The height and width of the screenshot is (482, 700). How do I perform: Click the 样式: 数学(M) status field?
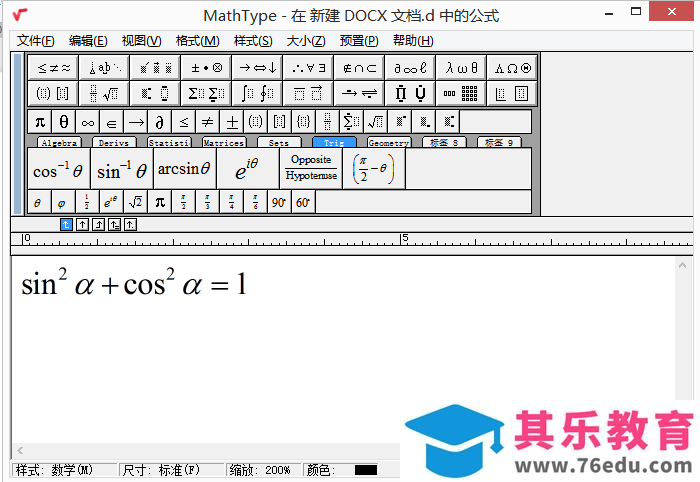(64, 470)
